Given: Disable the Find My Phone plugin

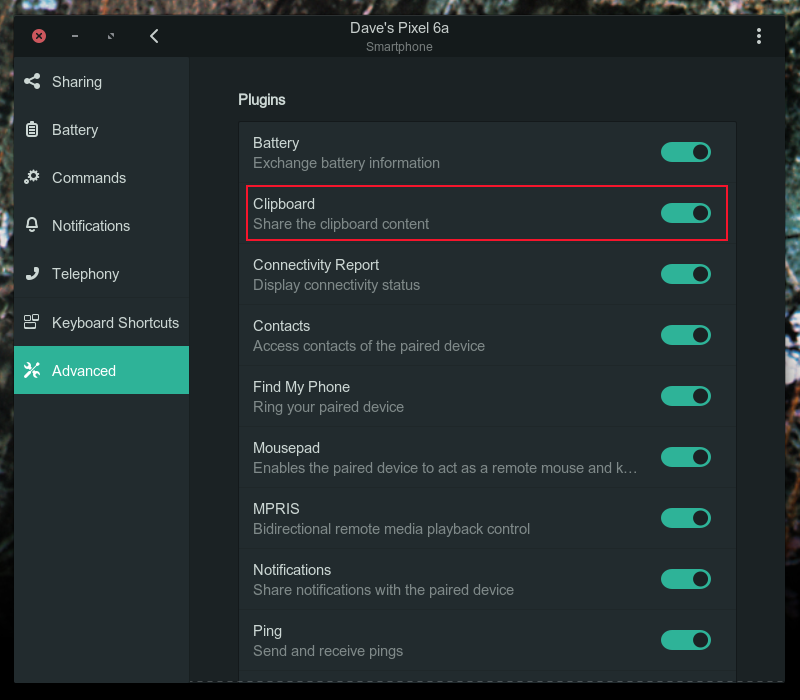Looking at the screenshot, I should (685, 396).
